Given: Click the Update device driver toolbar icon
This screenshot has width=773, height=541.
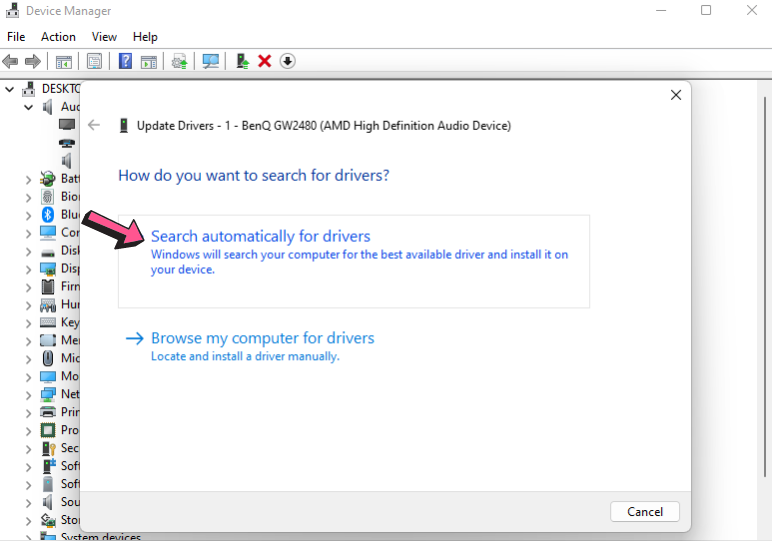Looking at the screenshot, I should (x=179, y=62).
